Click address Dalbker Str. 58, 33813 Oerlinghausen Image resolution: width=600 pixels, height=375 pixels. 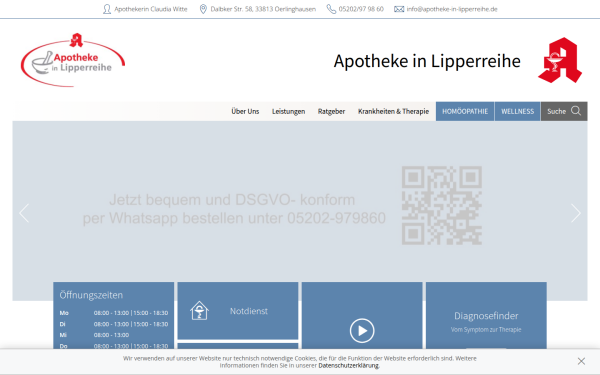tap(263, 9)
